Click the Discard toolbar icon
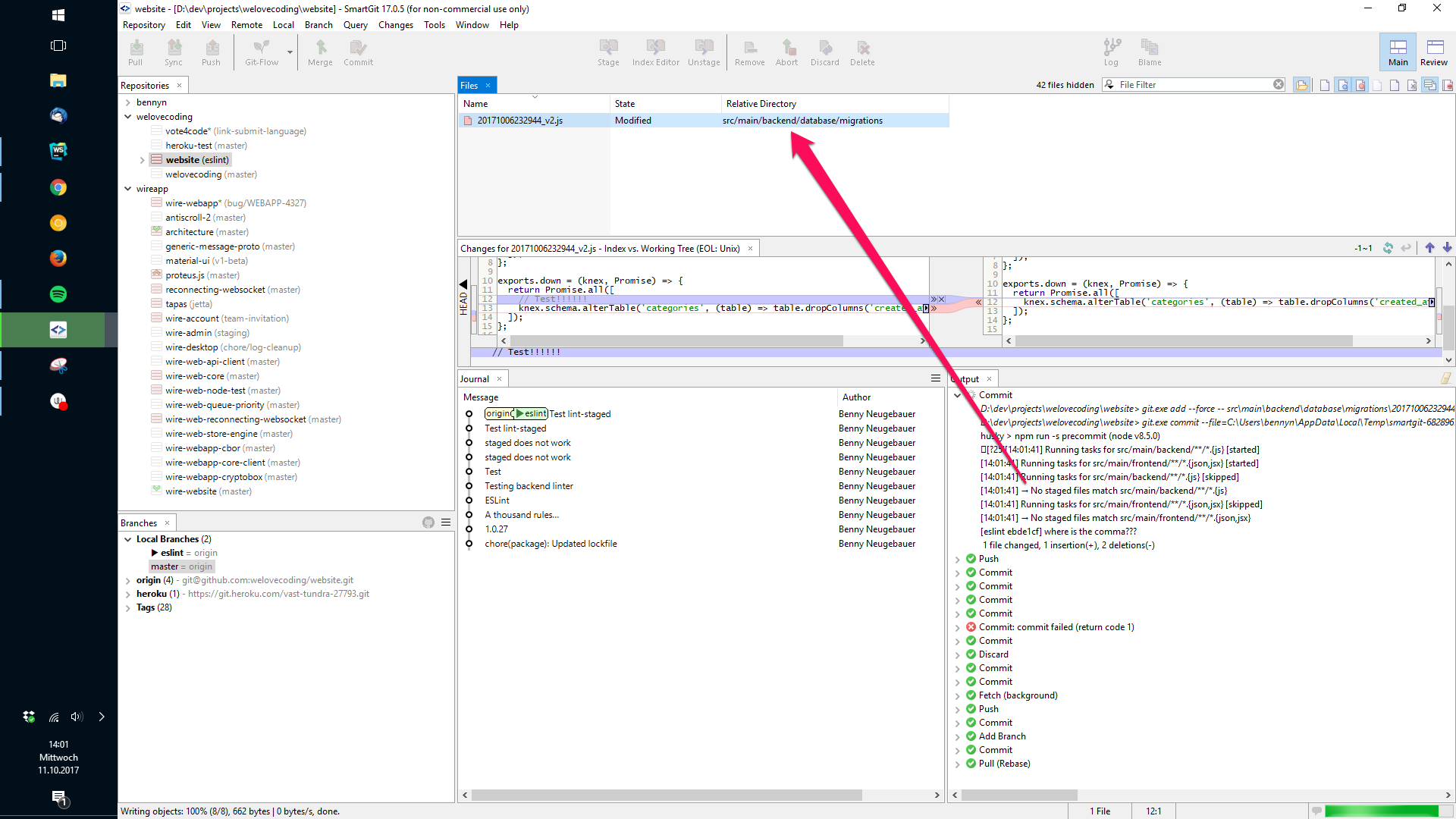Viewport: 1456px width, 819px height. click(x=825, y=52)
